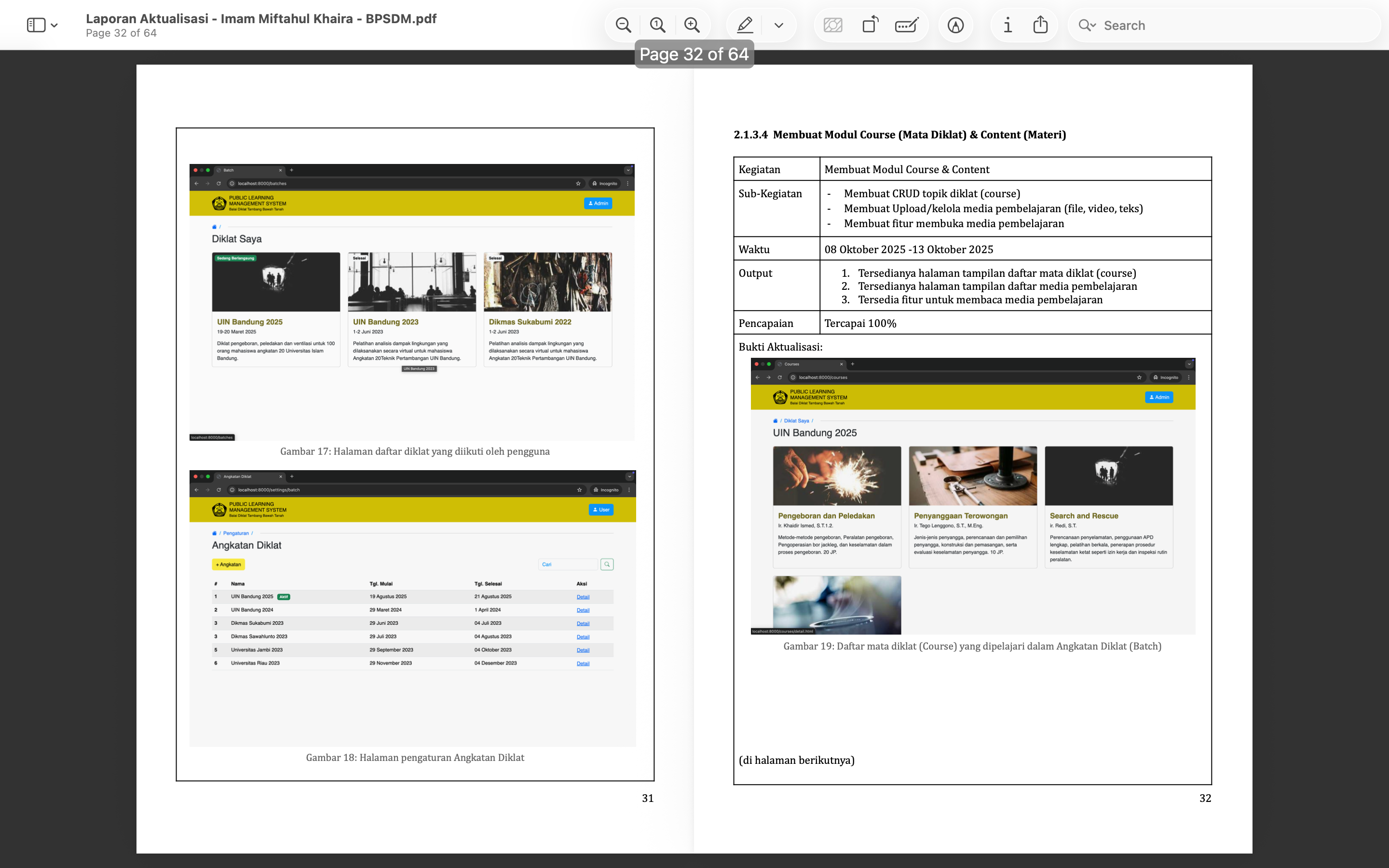Open the form filling tool
1389x868 pixels.
click(x=906, y=25)
